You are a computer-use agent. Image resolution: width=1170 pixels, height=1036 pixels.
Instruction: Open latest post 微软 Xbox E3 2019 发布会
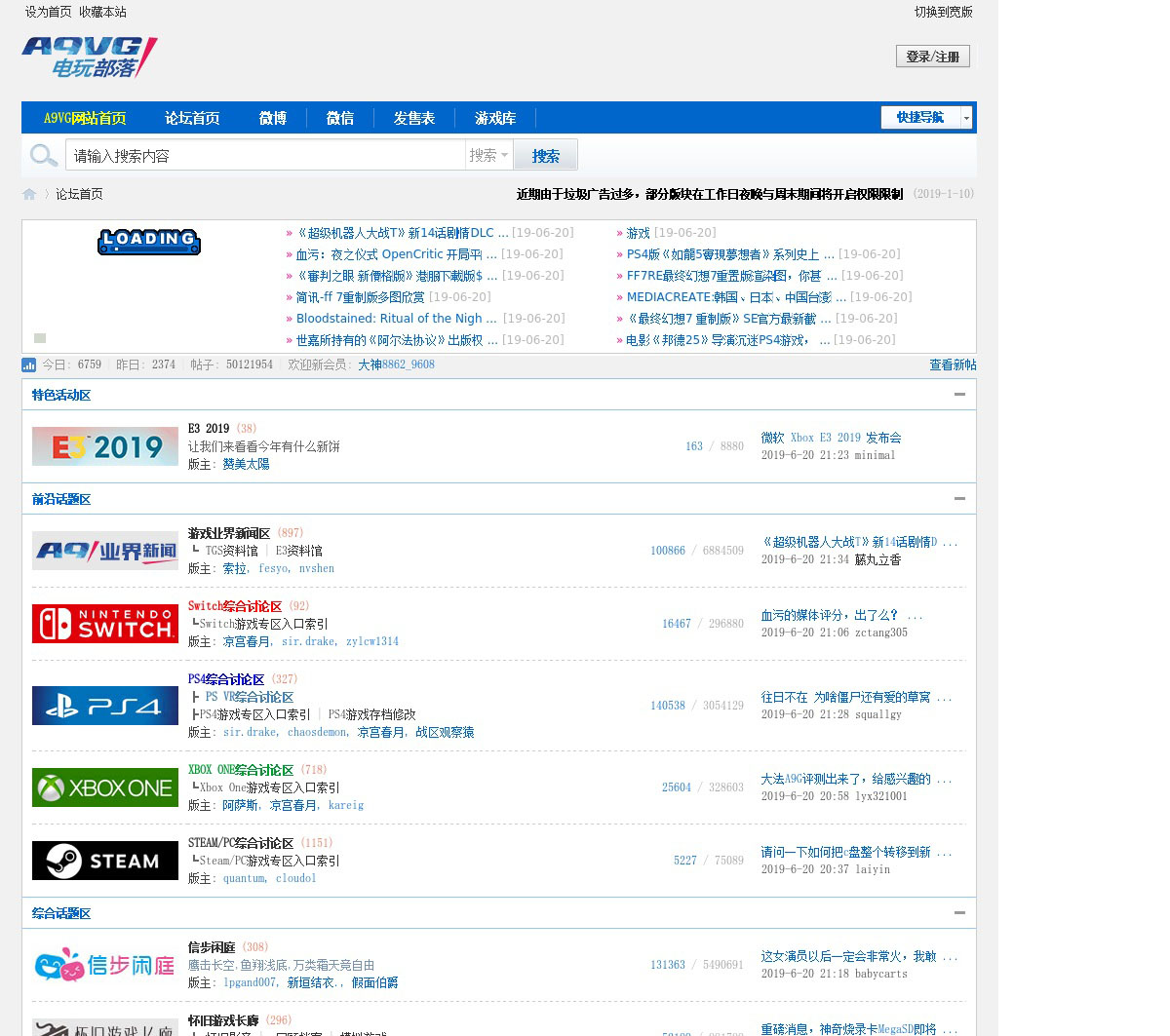coord(831,438)
